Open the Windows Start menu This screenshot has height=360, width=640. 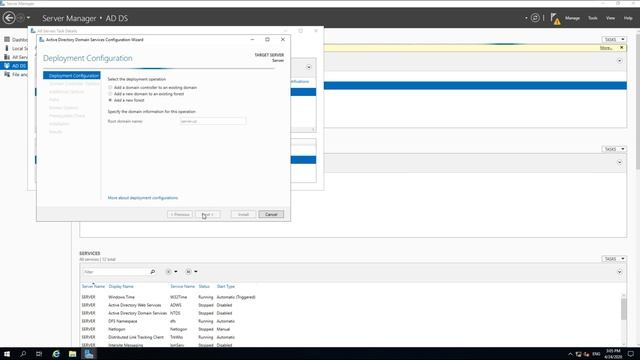click(x=7, y=354)
